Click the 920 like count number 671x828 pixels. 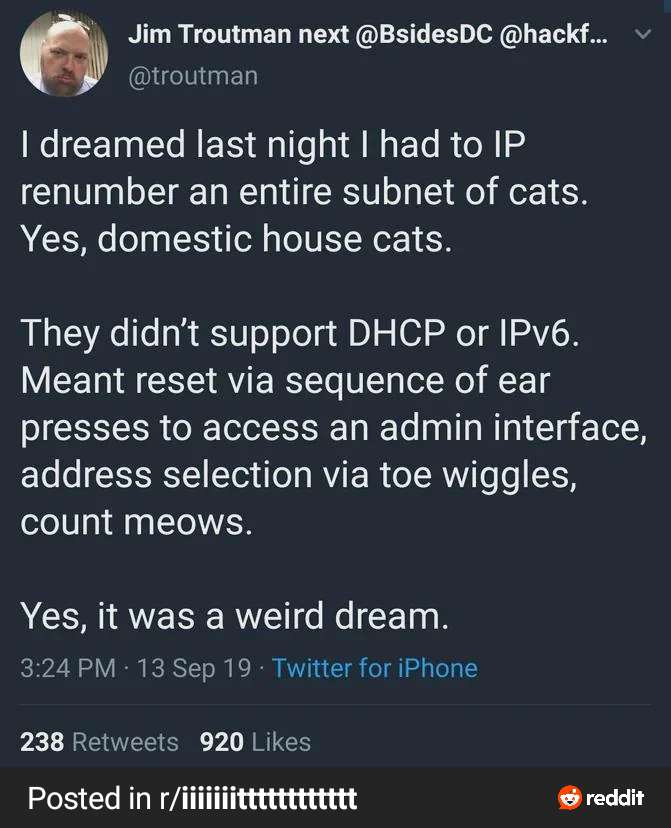pos(222,742)
